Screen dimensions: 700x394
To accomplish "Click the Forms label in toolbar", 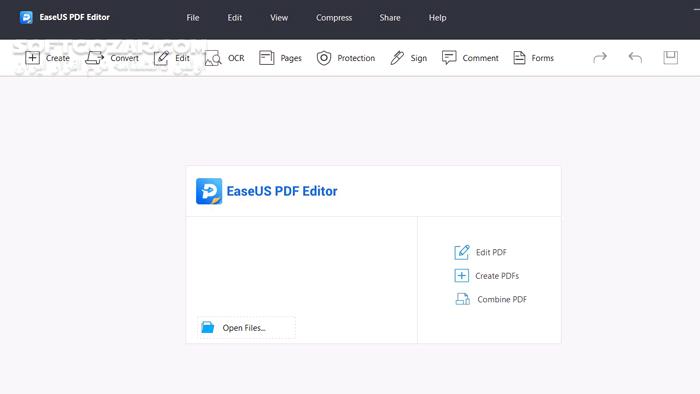I will coord(542,58).
